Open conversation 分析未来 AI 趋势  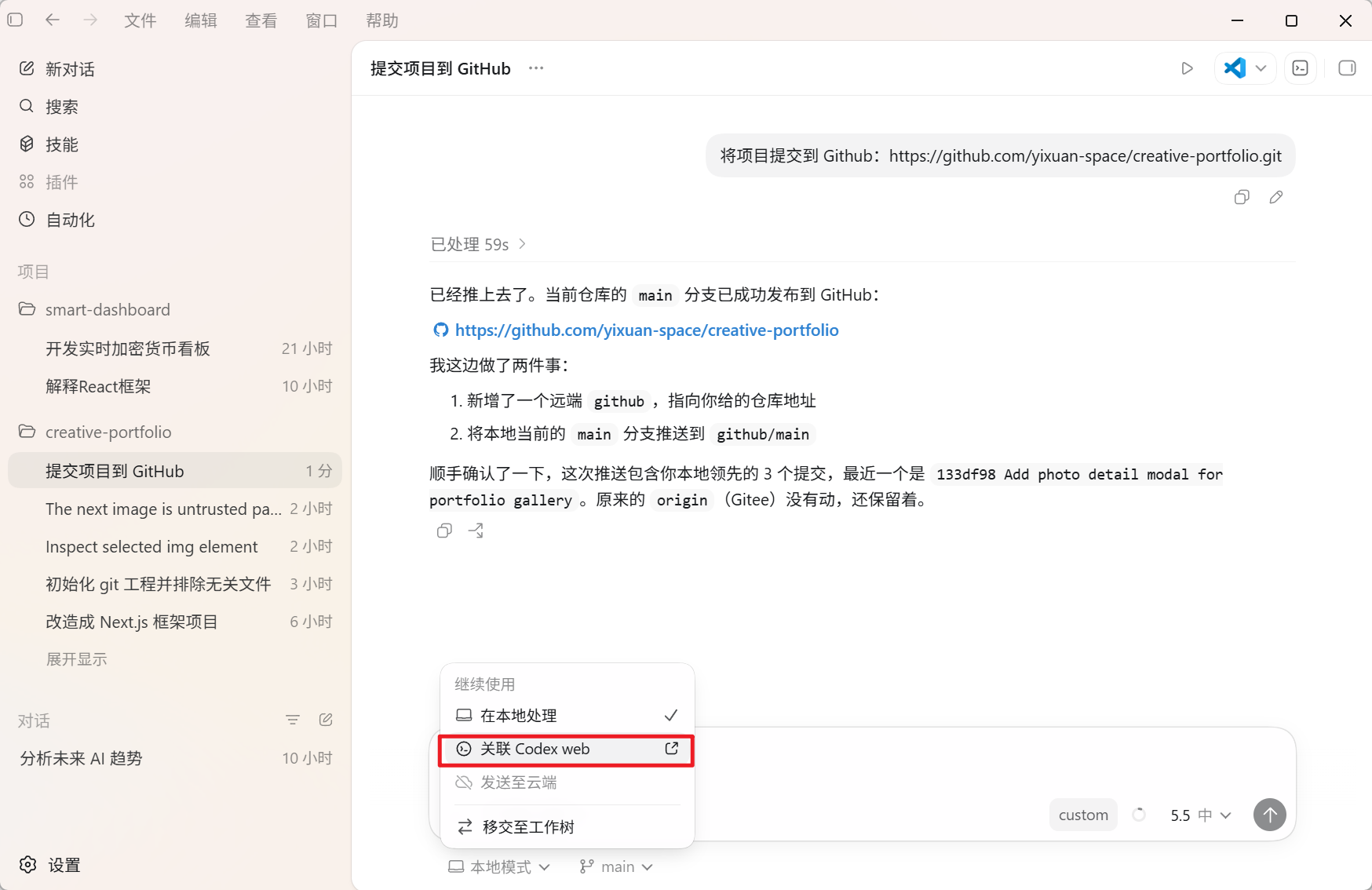click(175, 758)
